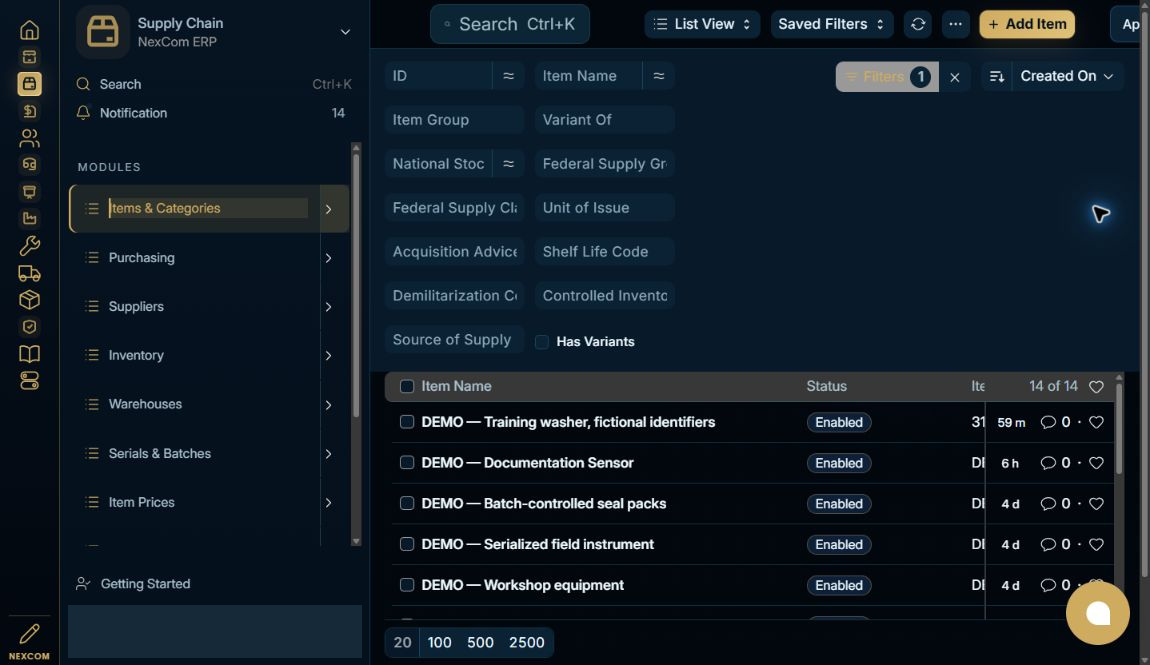Screen dimensions: 1150x665
Task: Select checkbox for Workshop equipment row
Action: [407, 584]
